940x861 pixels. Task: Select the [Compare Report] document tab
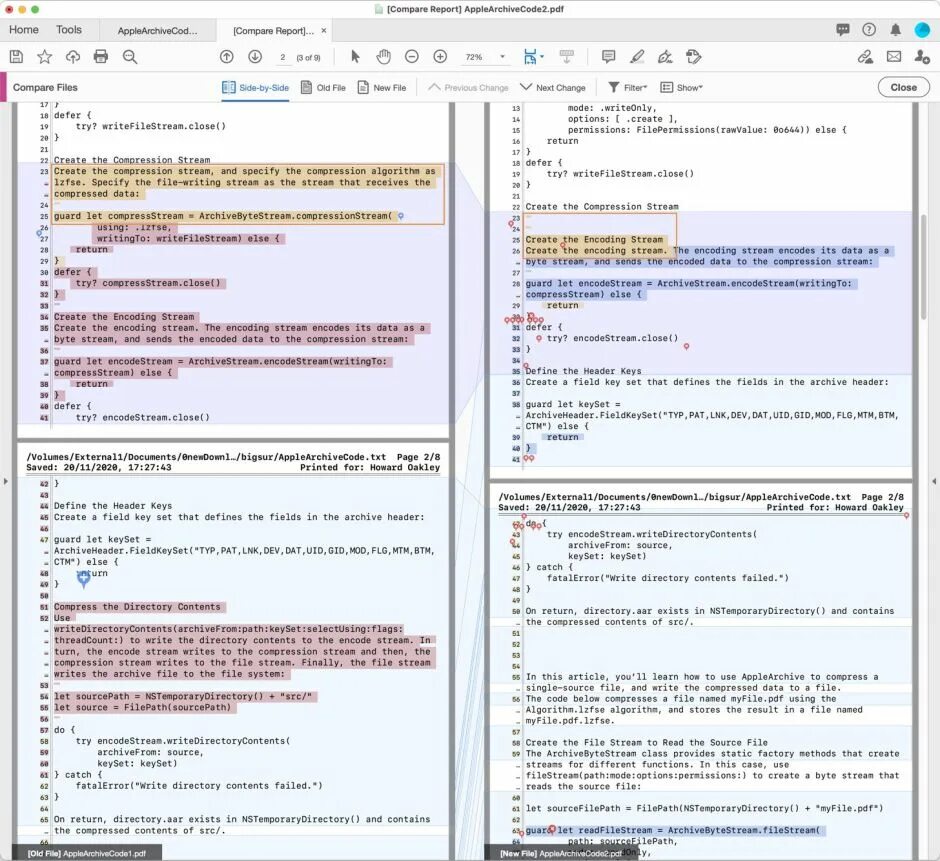click(273, 31)
